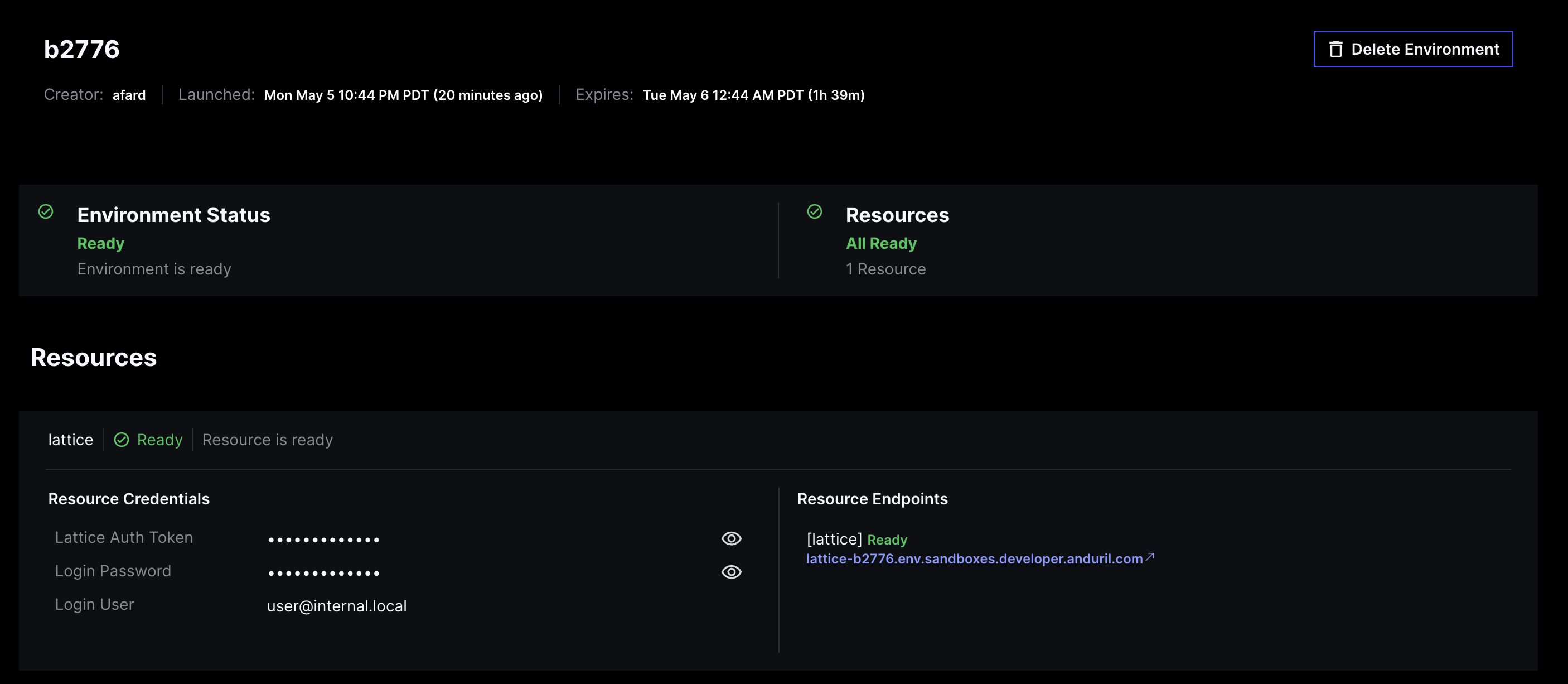Click the masked Login Password dots
The height and width of the screenshot is (684, 1568).
[x=324, y=572]
